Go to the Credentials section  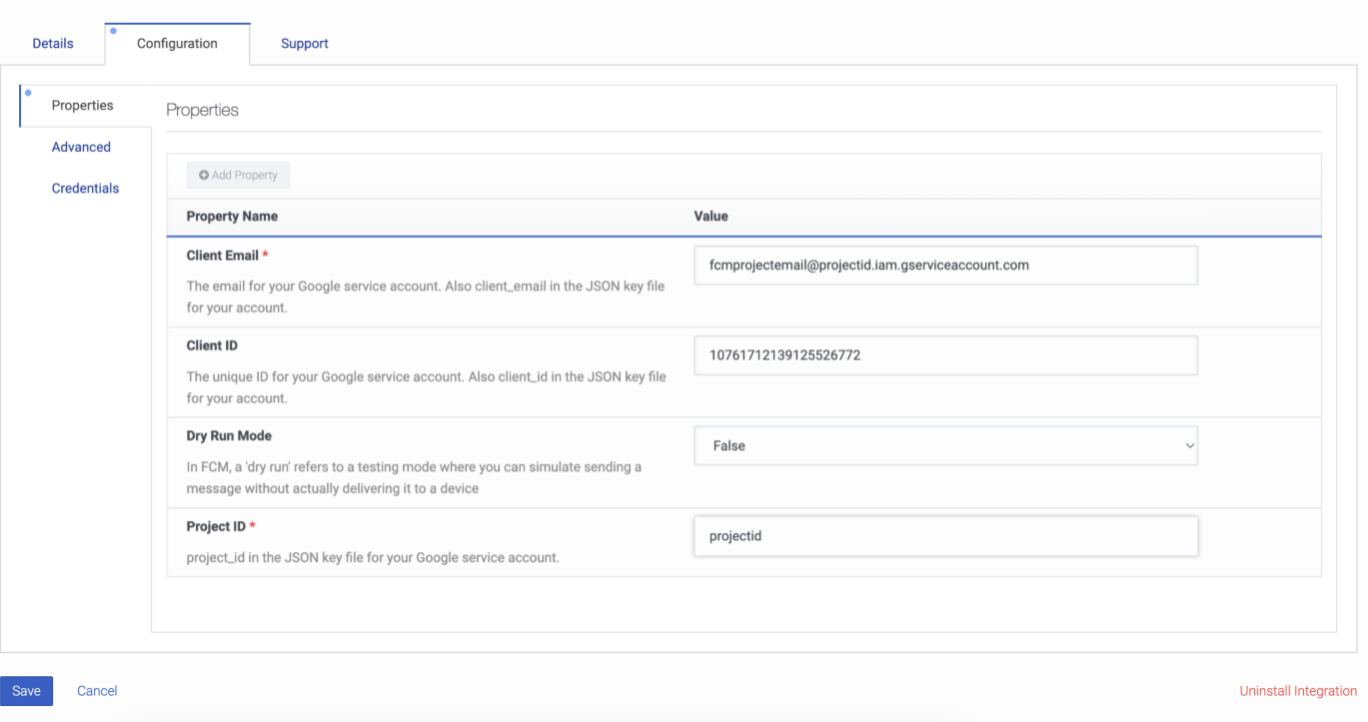(85, 188)
